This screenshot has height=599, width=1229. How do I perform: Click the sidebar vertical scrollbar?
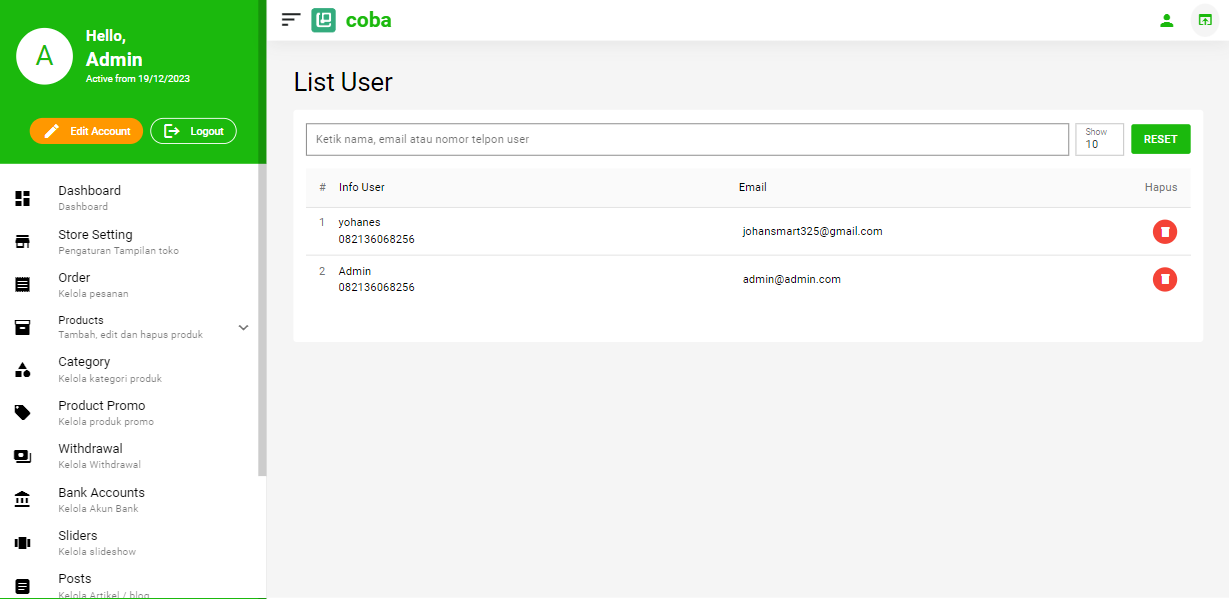(x=262, y=320)
